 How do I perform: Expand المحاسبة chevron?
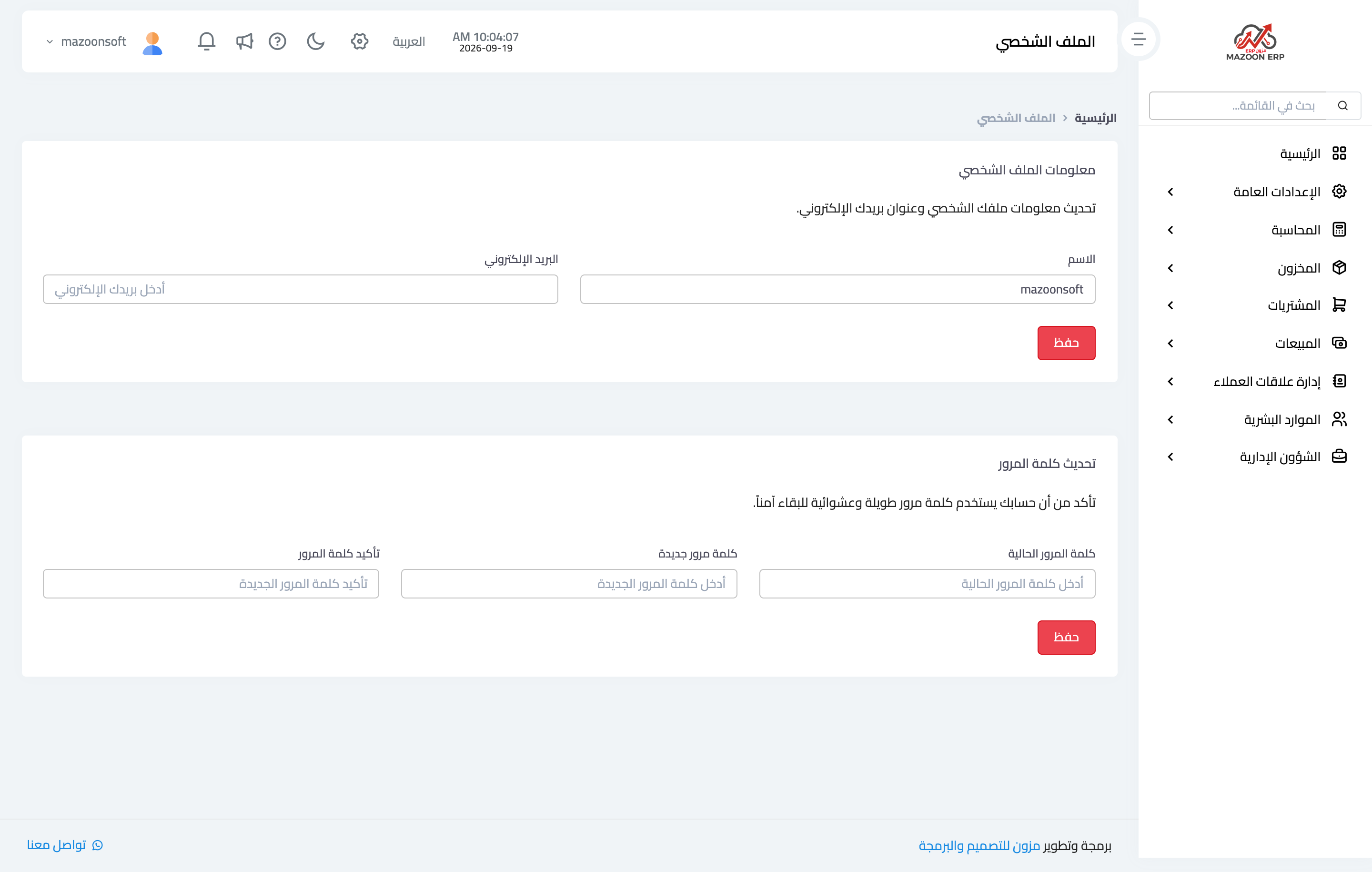(1170, 230)
